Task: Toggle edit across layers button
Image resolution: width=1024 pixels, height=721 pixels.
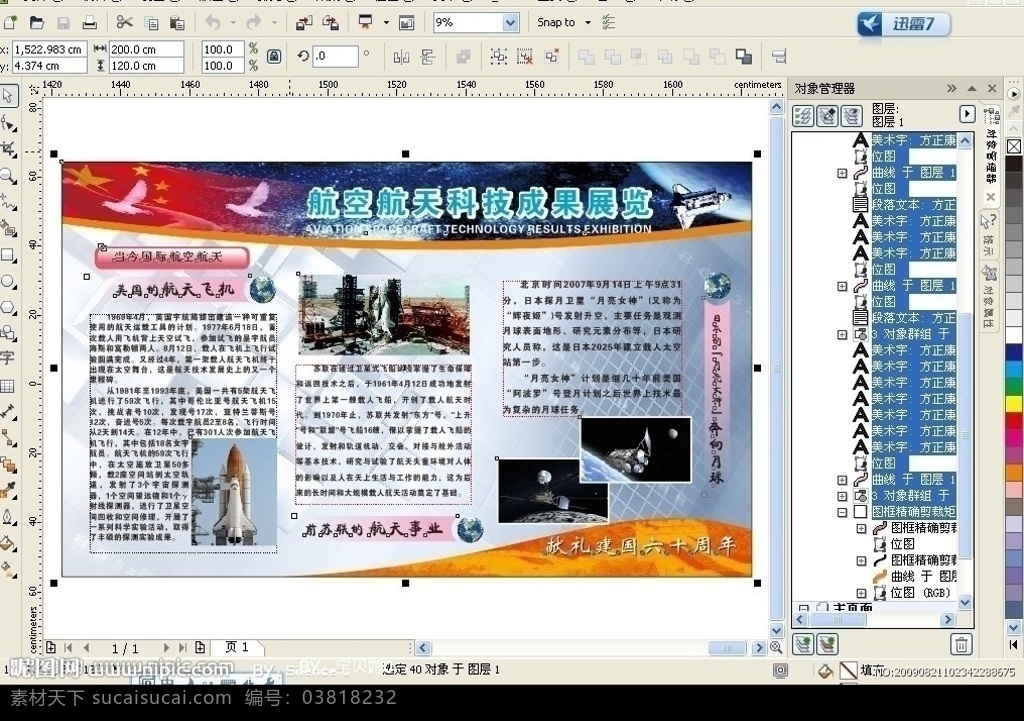Action: [x=827, y=116]
